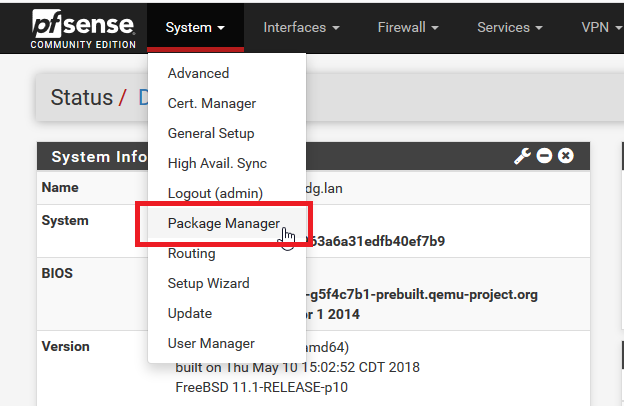
Task: Click the Status breadcrumb heading
Action: (x=82, y=98)
